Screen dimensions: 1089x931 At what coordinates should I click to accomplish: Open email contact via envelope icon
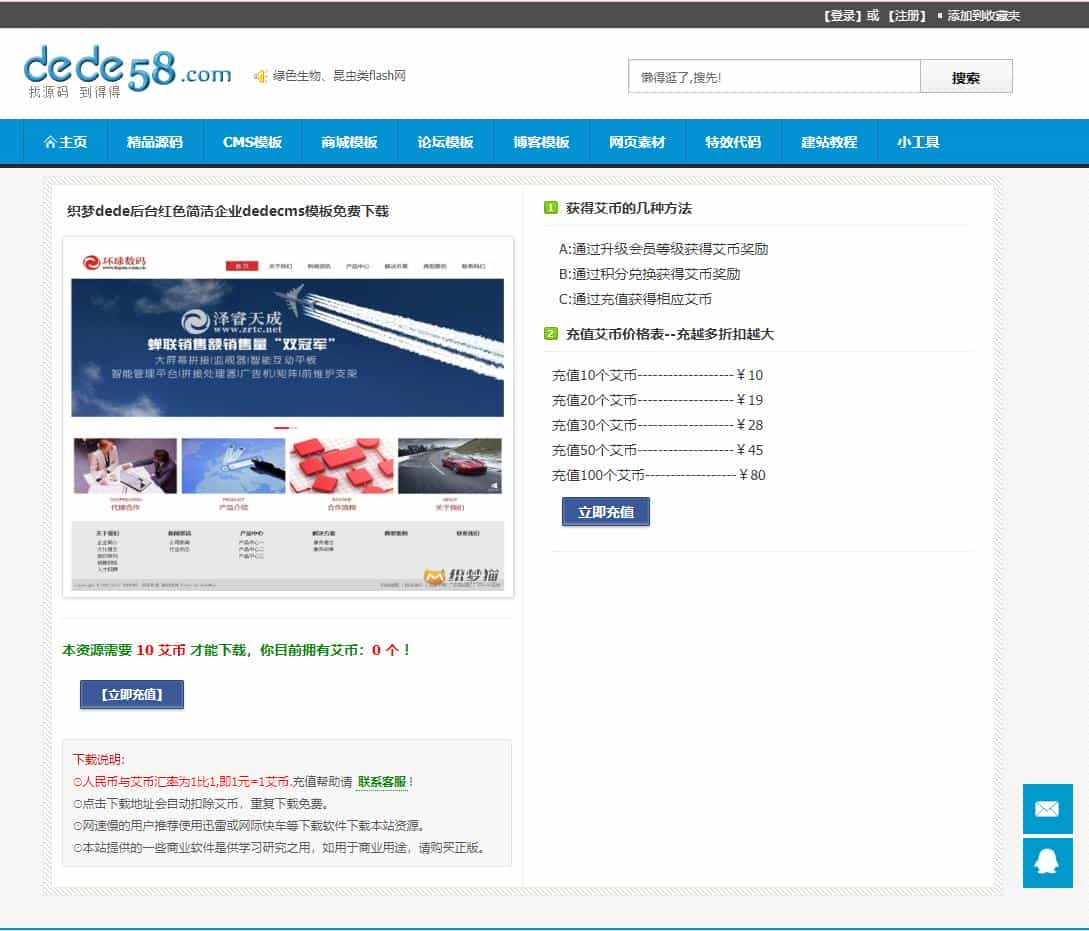(1047, 810)
